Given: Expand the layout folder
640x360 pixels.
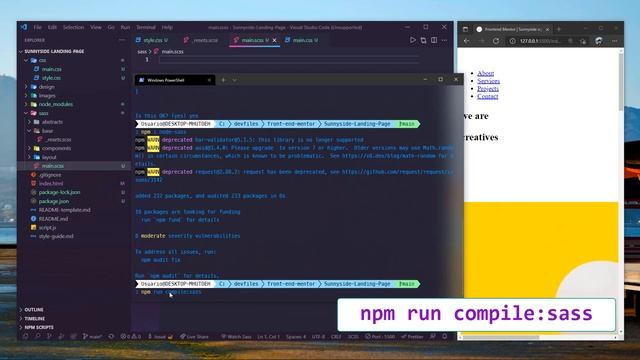Looking at the screenshot, I should (x=49, y=157).
